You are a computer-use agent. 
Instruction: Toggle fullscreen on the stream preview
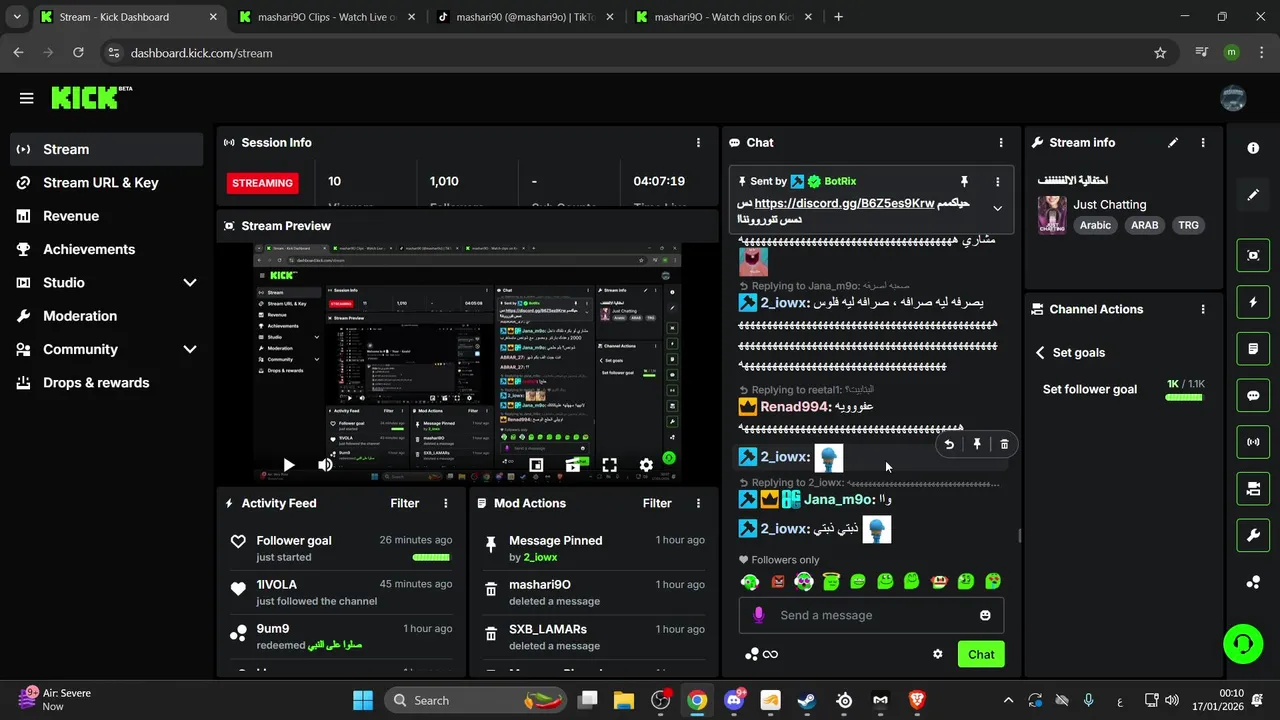coord(609,465)
